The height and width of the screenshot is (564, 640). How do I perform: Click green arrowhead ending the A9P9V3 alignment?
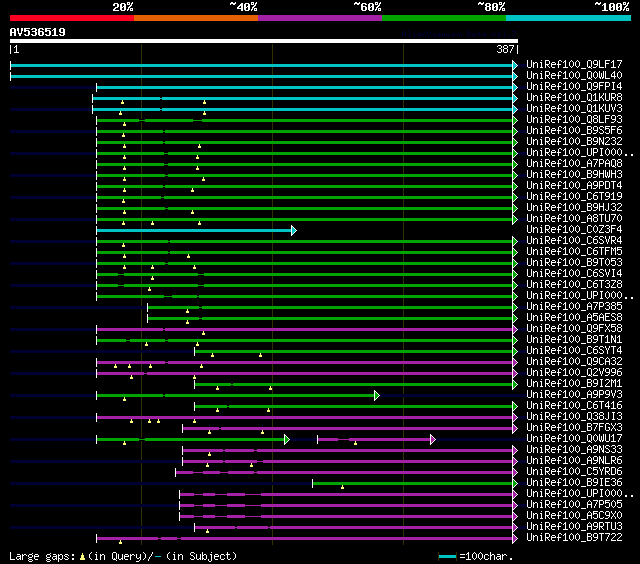coord(377,395)
